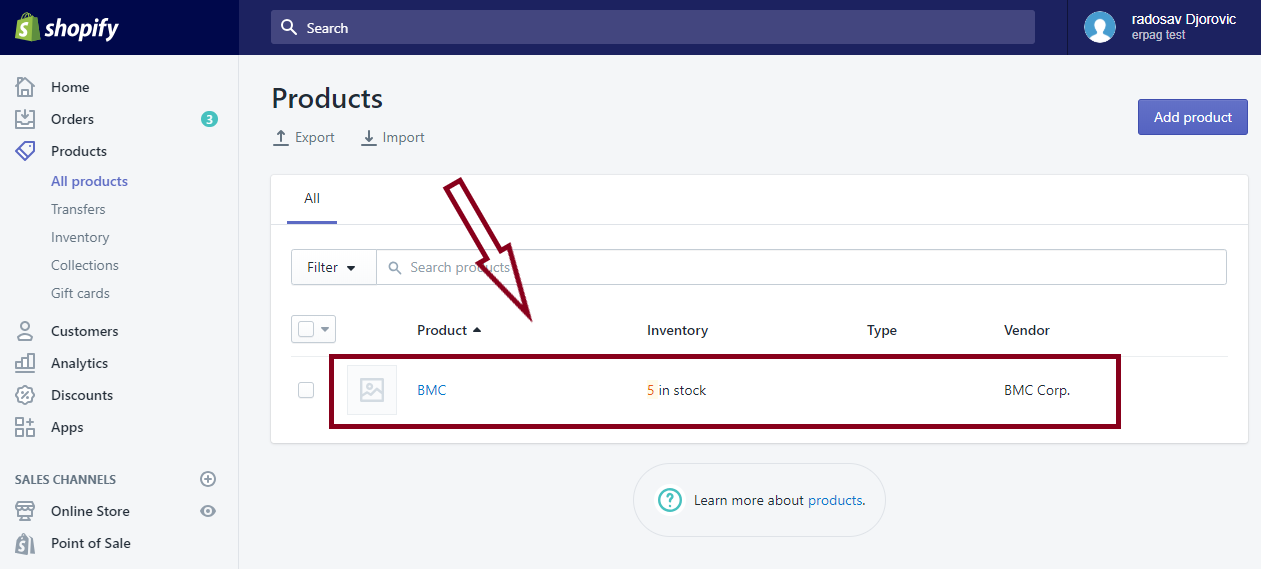Open Home from sidebar icon
The height and width of the screenshot is (569, 1261).
[25, 87]
